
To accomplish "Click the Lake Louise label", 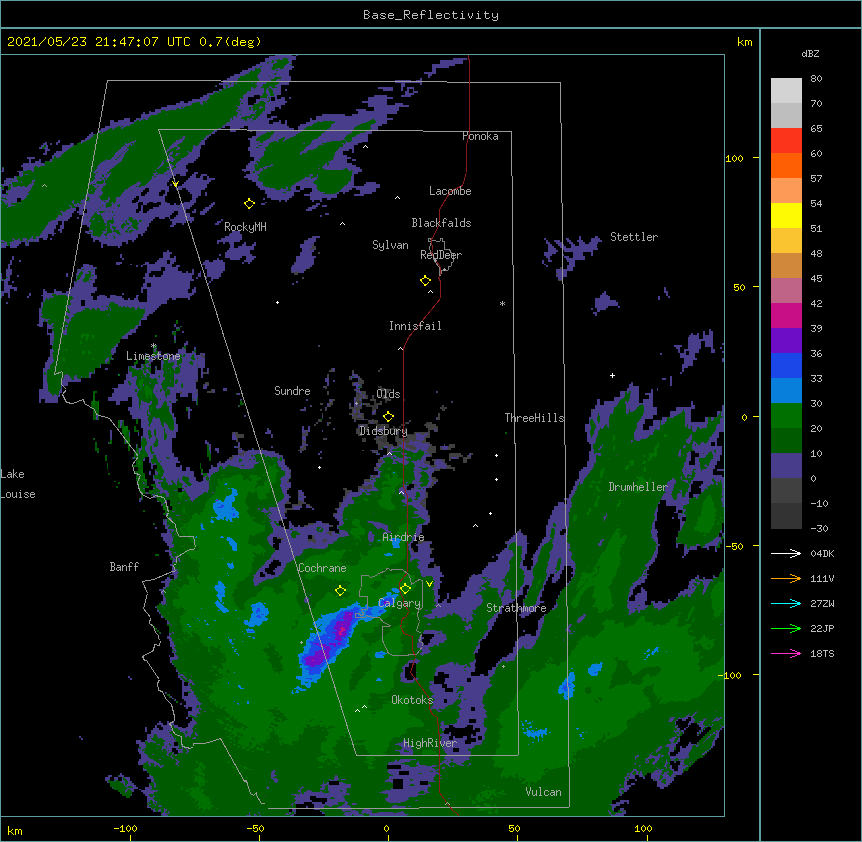I will [x=18, y=484].
